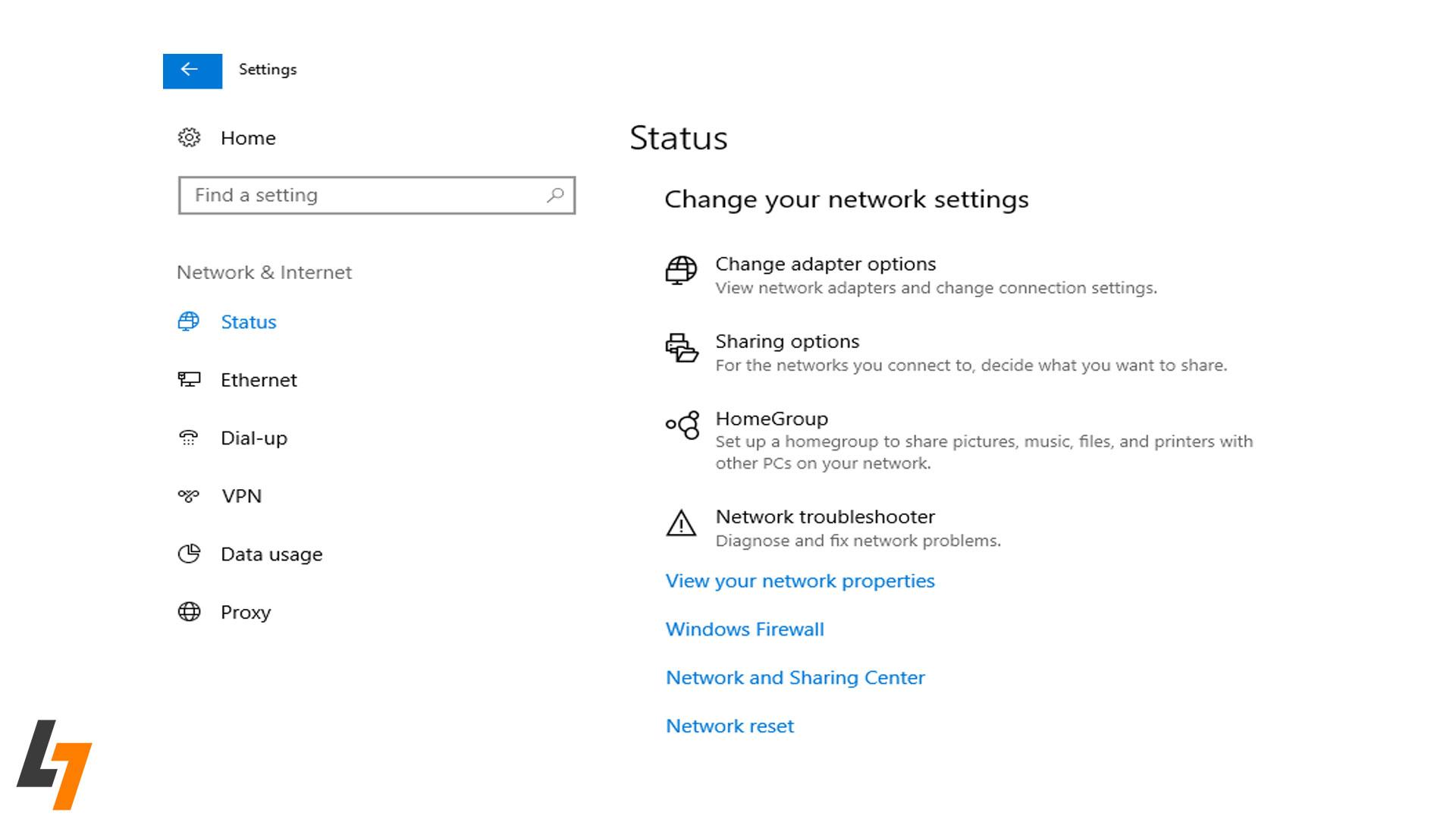Click the VPN connection icon
The width and height of the screenshot is (1456, 819).
point(189,496)
